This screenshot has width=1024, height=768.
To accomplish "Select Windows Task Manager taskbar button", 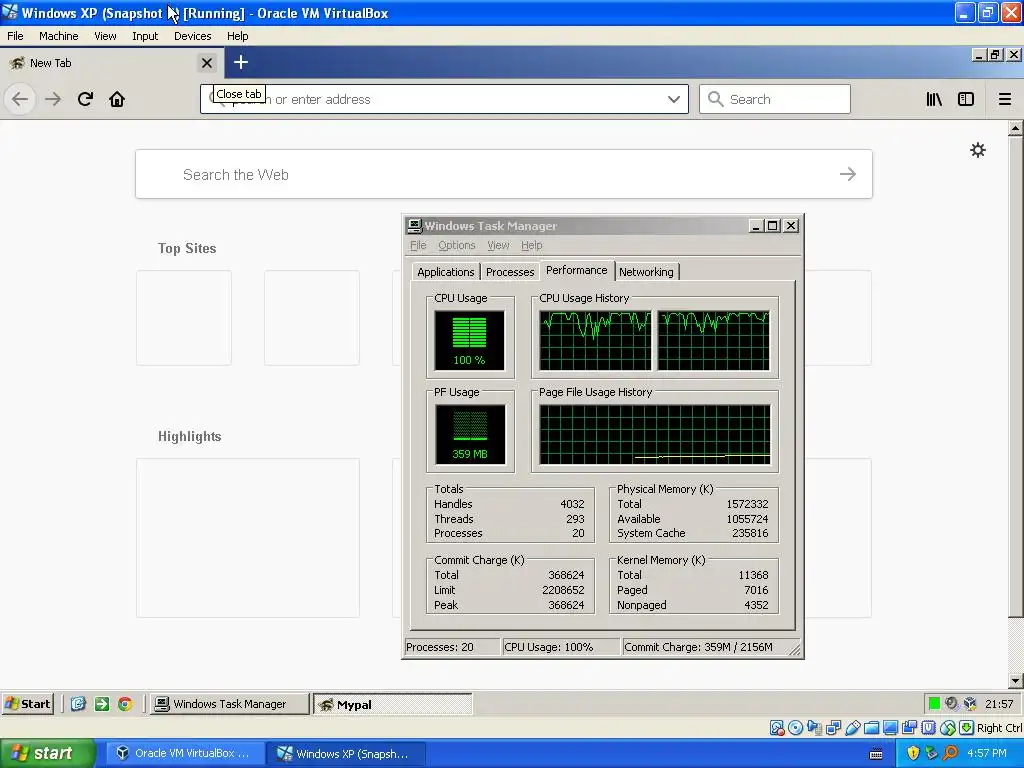I will click(x=230, y=704).
